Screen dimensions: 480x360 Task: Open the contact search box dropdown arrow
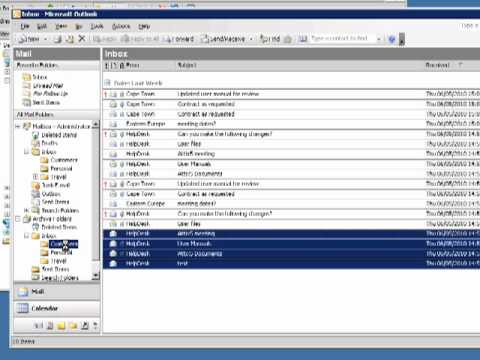tap(378, 39)
